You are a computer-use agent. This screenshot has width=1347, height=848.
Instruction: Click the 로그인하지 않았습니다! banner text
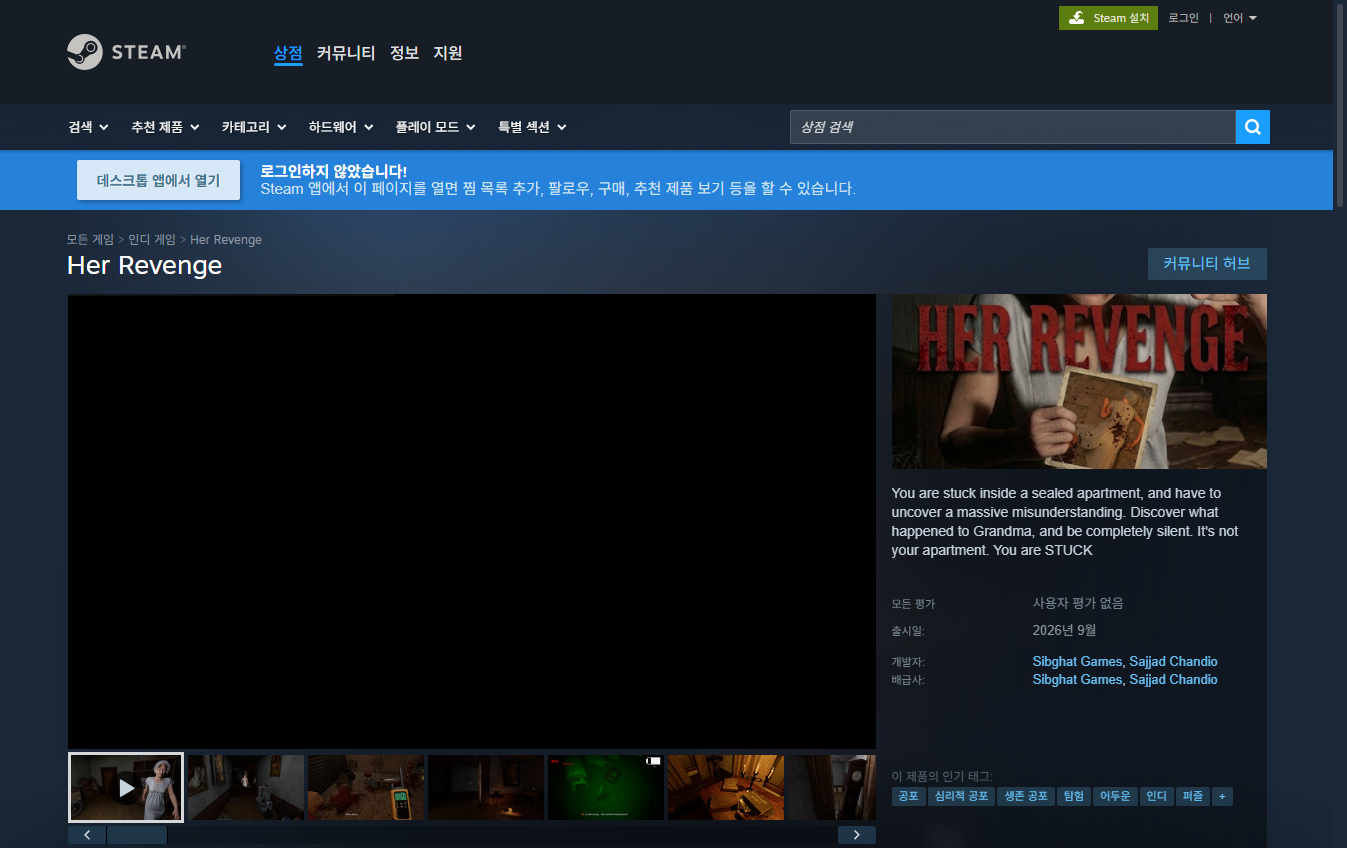(x=333, y=171)
